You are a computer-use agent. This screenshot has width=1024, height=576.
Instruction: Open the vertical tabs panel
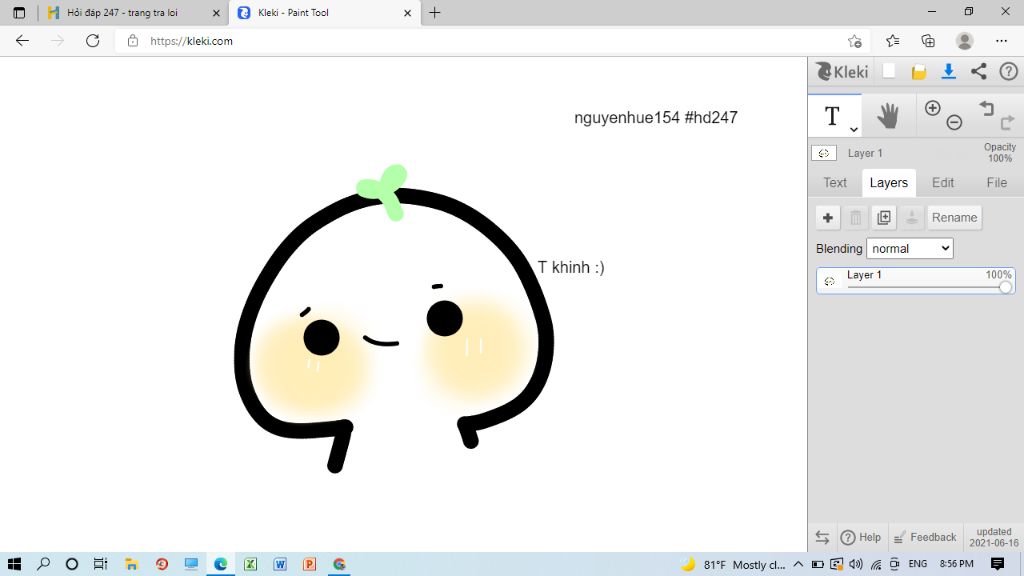19,12
